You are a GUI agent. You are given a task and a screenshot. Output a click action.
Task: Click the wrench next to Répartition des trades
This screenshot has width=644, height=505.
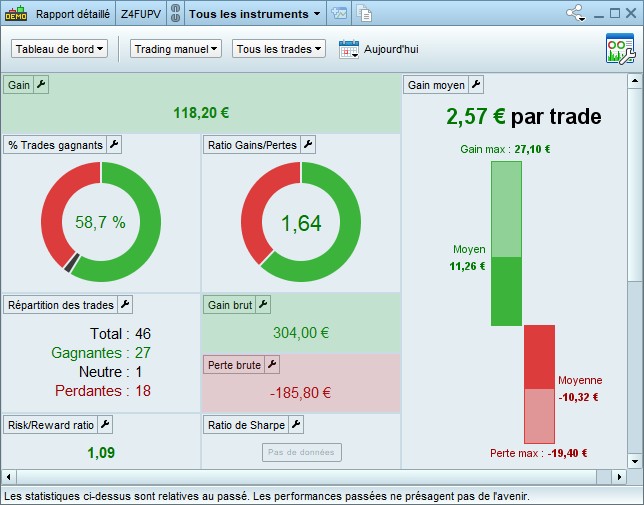(x=125, y=305)
